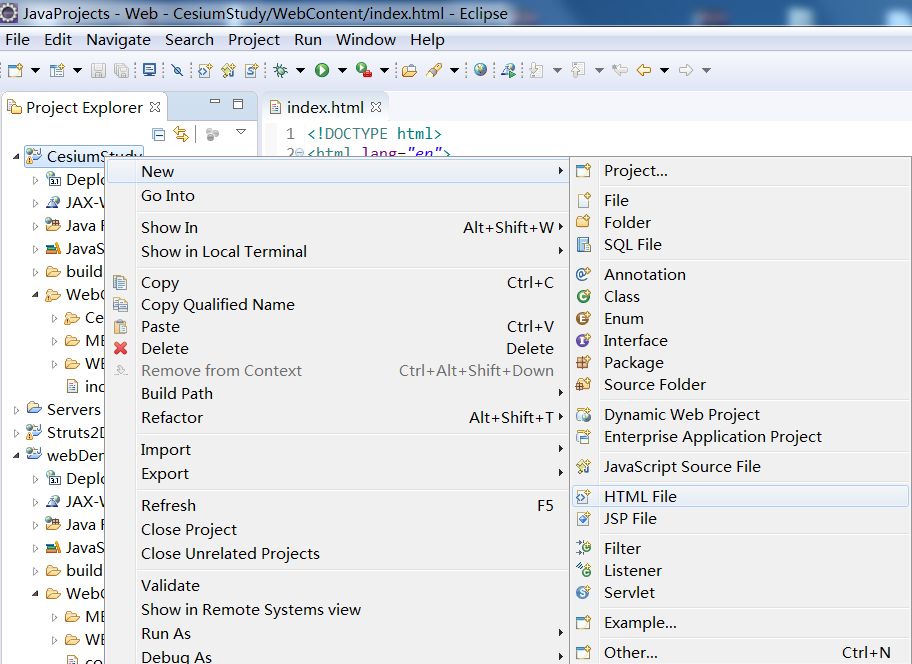Collapse the CesiumStudy project tree node

pyautogui.click(x=16, y=156)
